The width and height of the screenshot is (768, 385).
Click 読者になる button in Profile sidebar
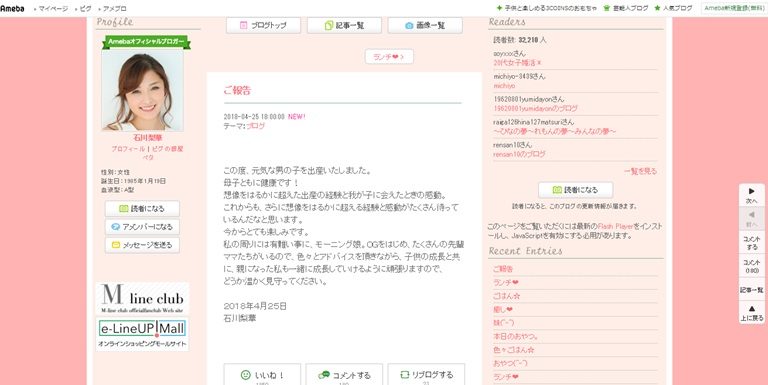click(142, 209)
